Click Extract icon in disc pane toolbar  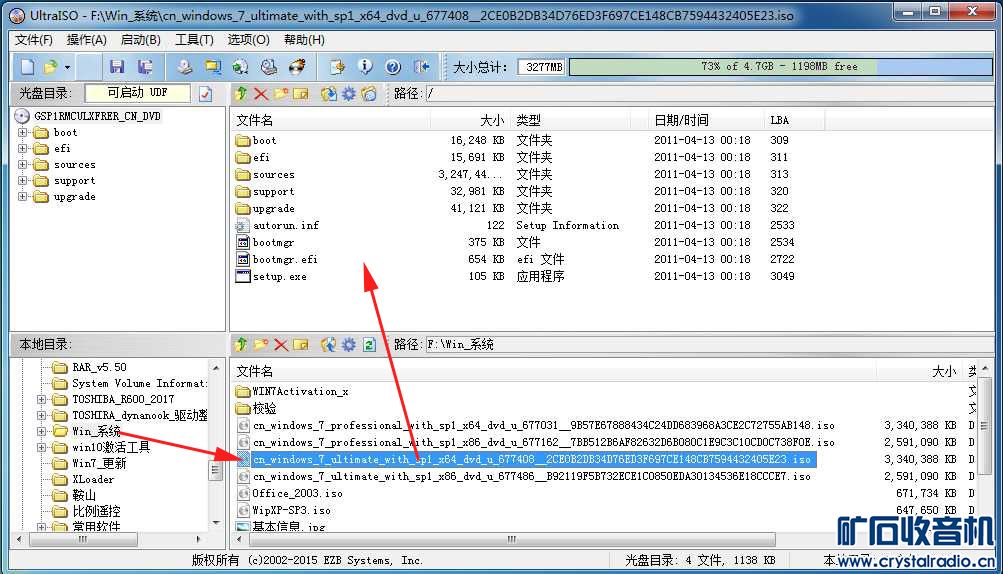click(x=329, y=94)
